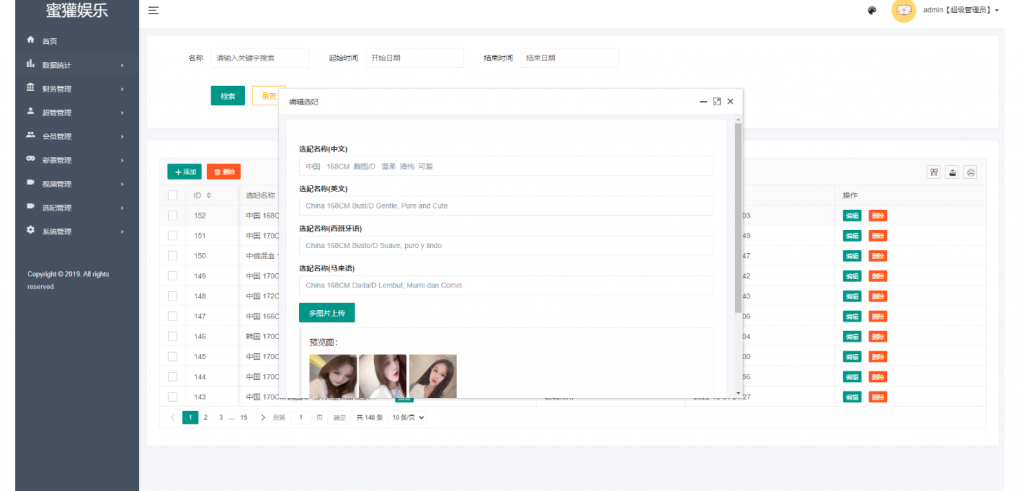Image resolution: width=1024 pixels, height=491 pixels.
Task: Tick the checkbox for row ID 147
Action: tap(173, 316)
